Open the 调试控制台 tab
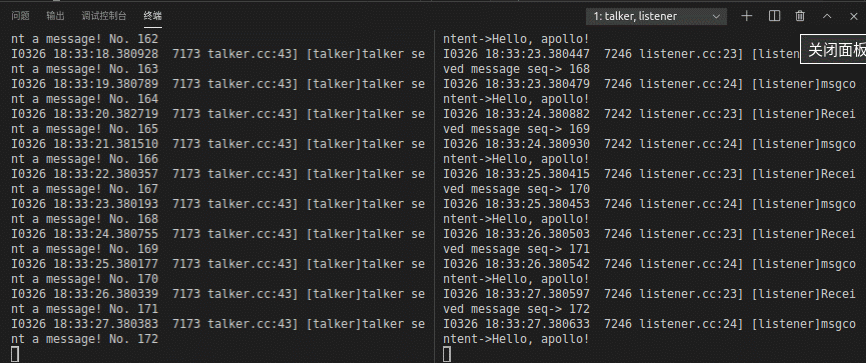The image size is (866, 363). pos(104,16)
